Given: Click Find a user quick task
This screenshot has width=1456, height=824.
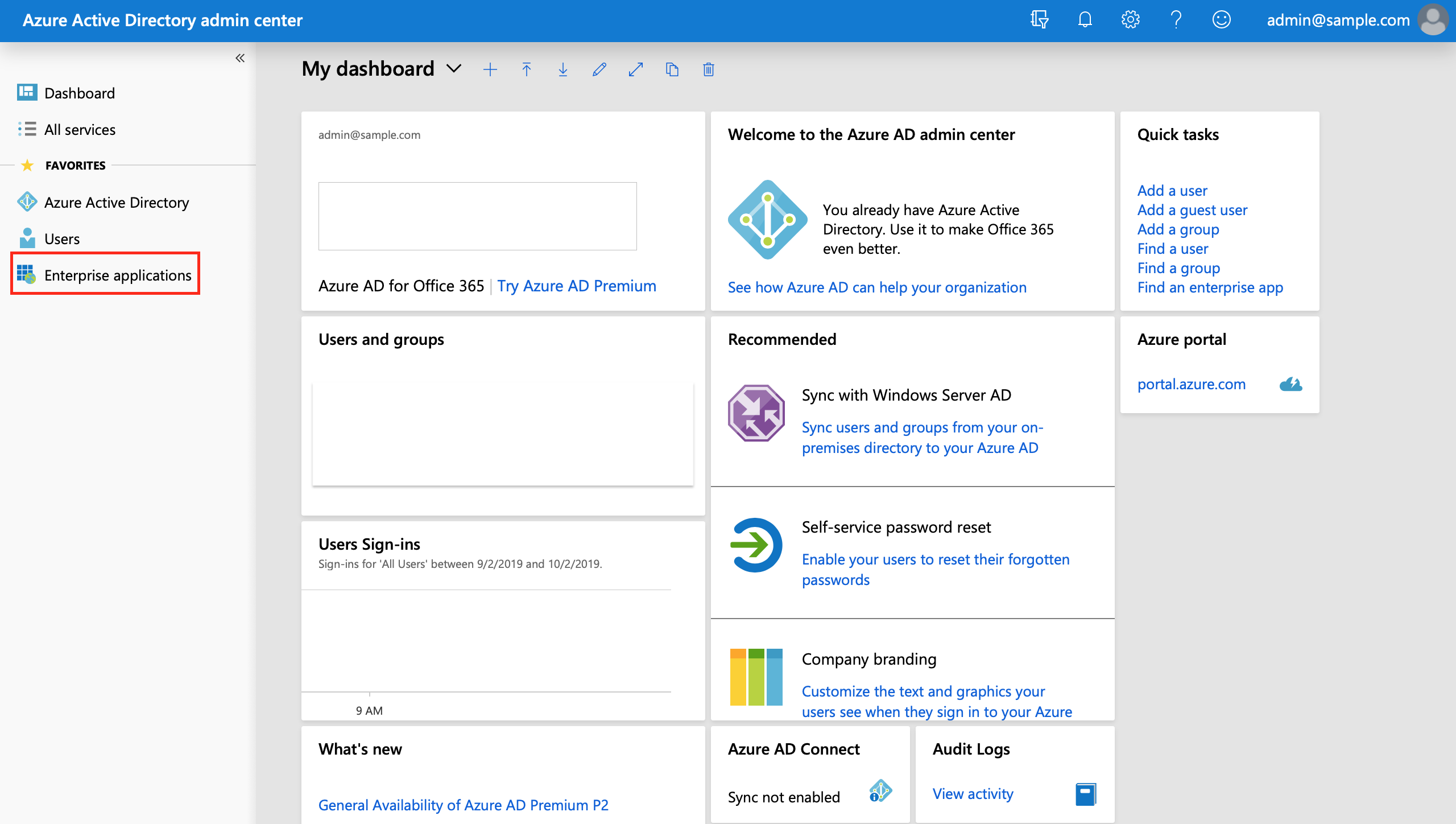Looking at the screenshot, I should coord(1173,249).
